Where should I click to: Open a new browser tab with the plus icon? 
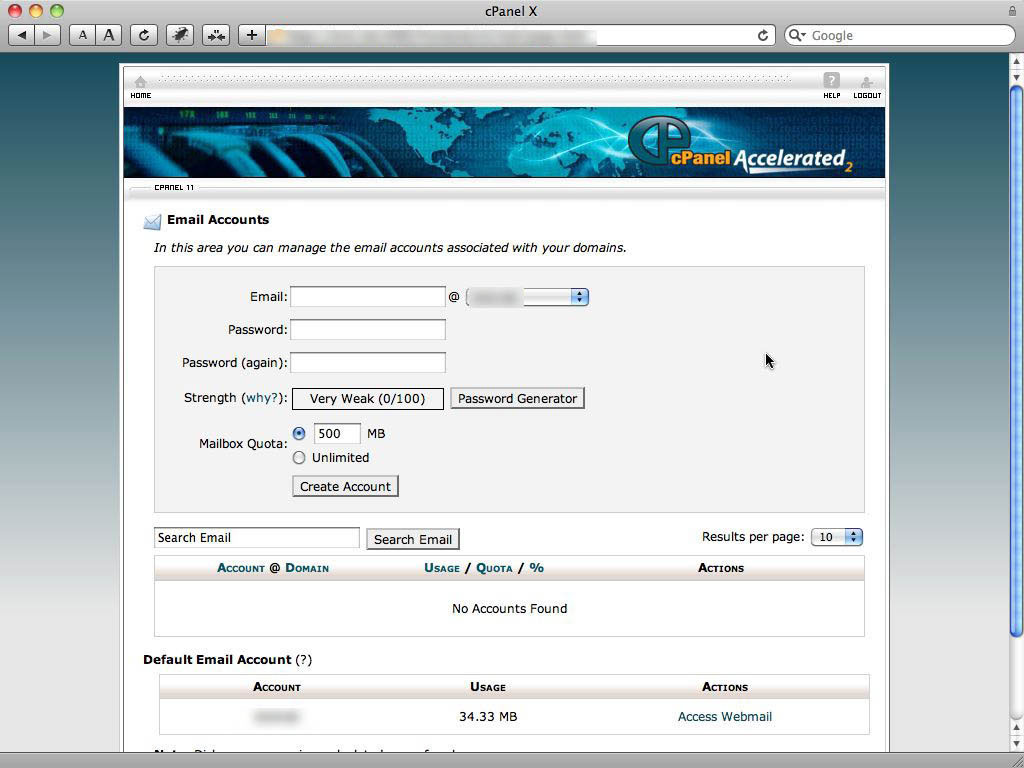pyautogui.click(x=251, y=34)
